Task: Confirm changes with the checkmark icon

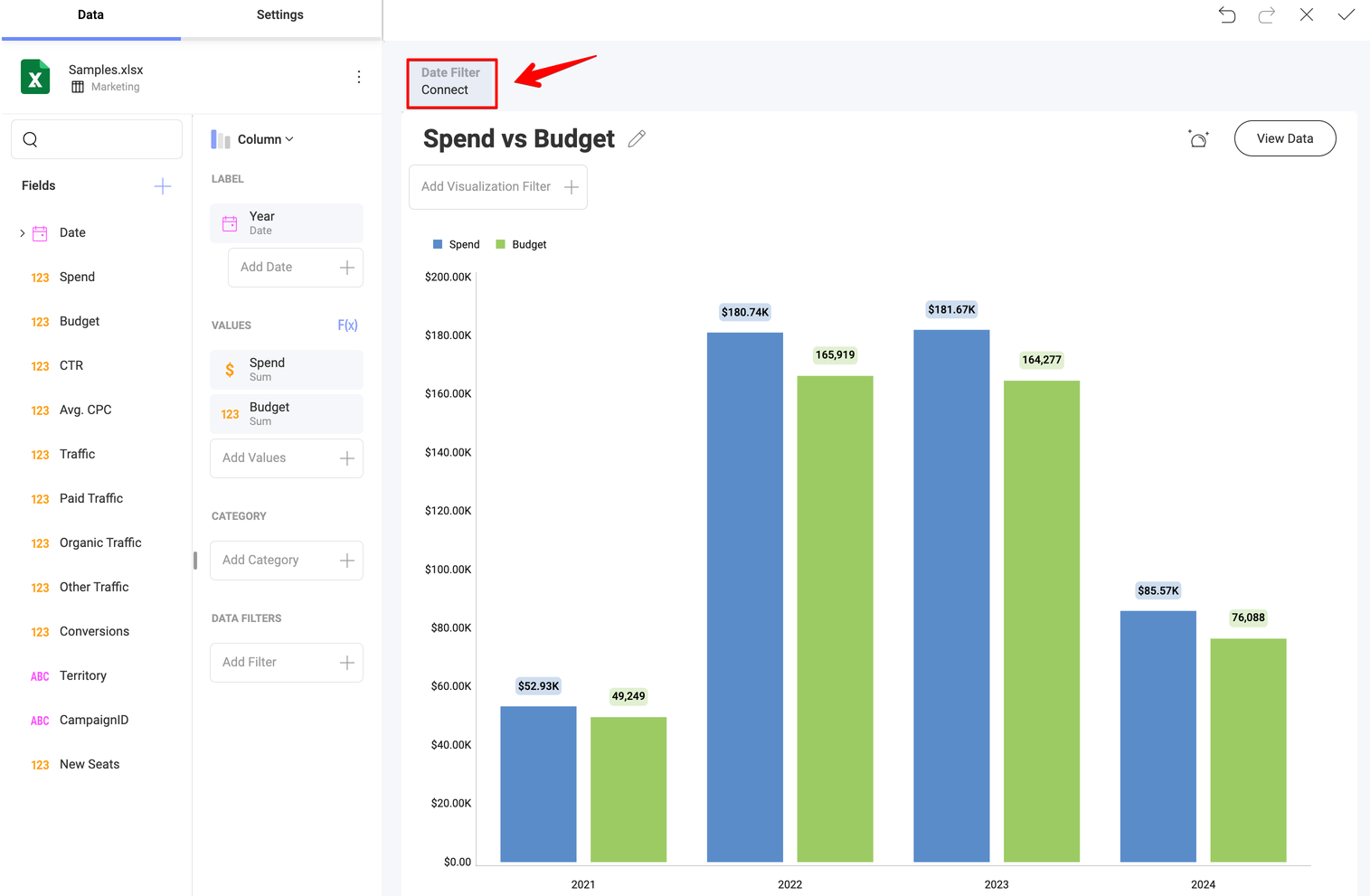Action: 1346,14
